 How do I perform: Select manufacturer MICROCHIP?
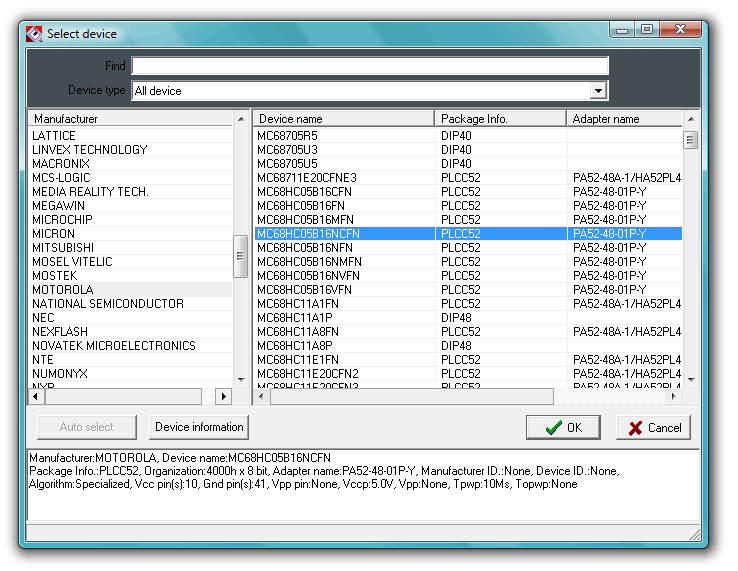(x=130, y=219)
